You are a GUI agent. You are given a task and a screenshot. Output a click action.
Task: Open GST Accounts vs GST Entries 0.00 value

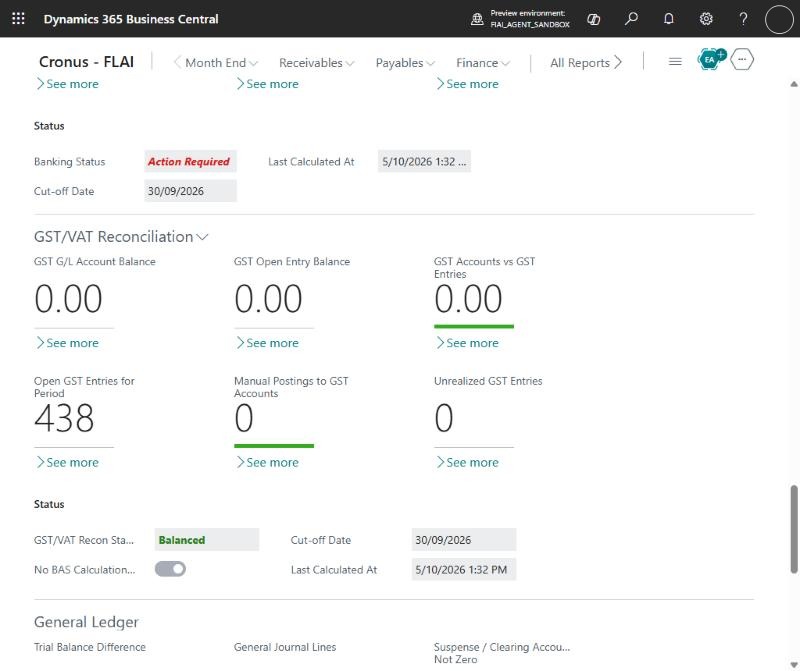click(x=468, y=299)
